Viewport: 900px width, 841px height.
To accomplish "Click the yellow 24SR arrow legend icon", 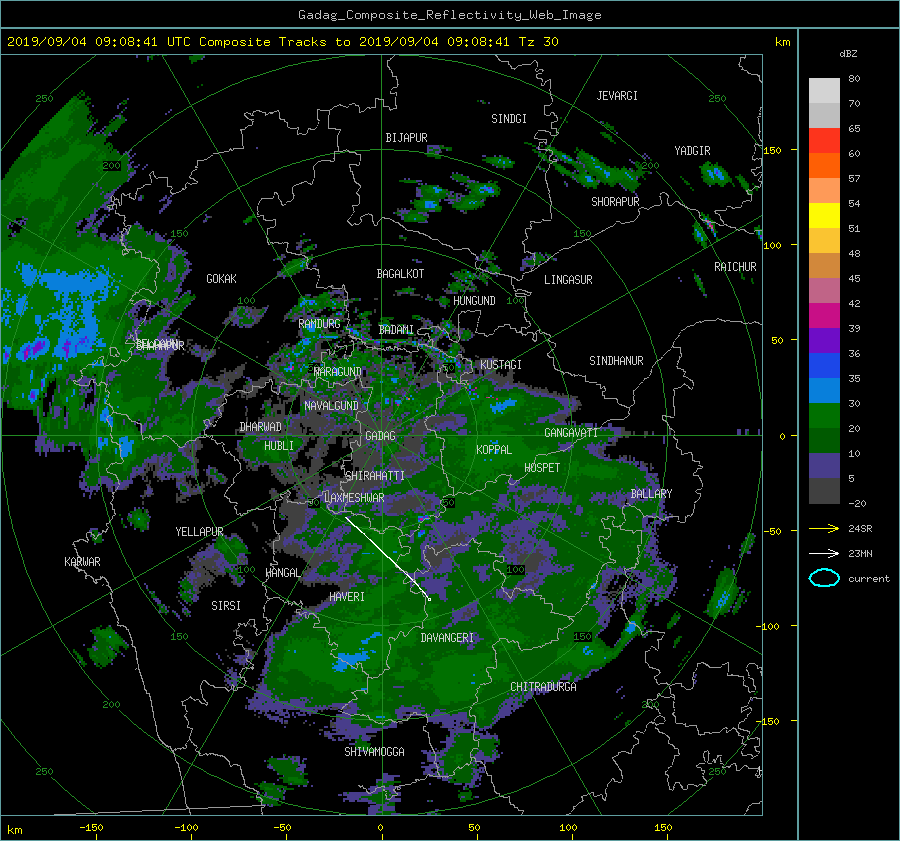I will pyautogui.click(x=824, y=528).
